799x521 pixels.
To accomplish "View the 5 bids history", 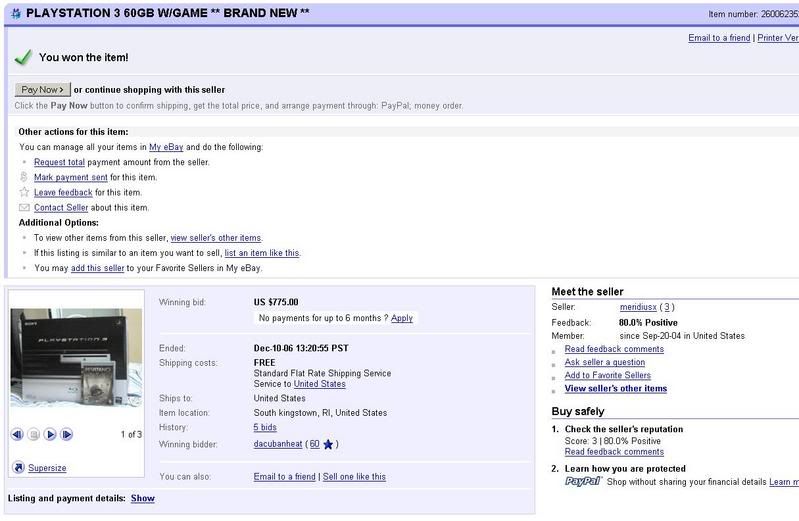I will [x=265, y=428].
